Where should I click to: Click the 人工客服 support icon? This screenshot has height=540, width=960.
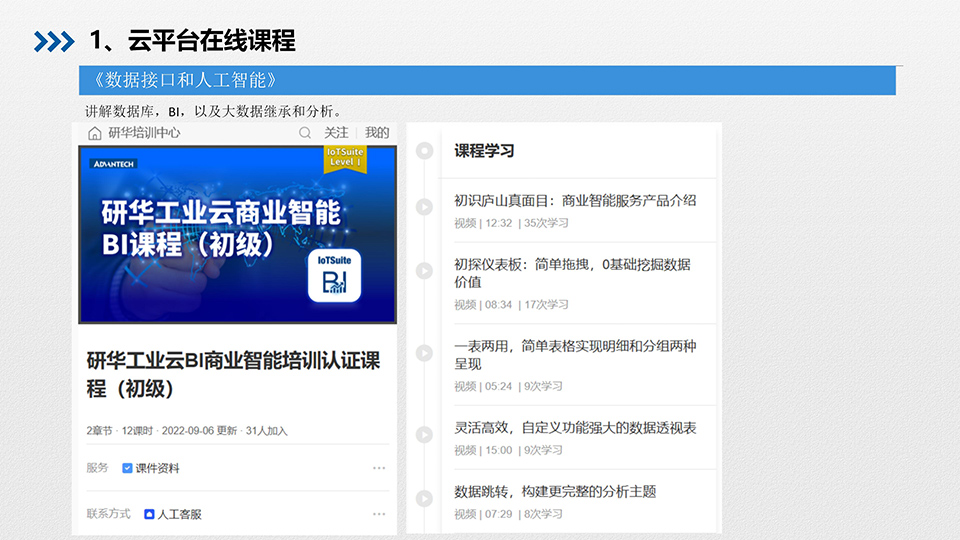150,514
